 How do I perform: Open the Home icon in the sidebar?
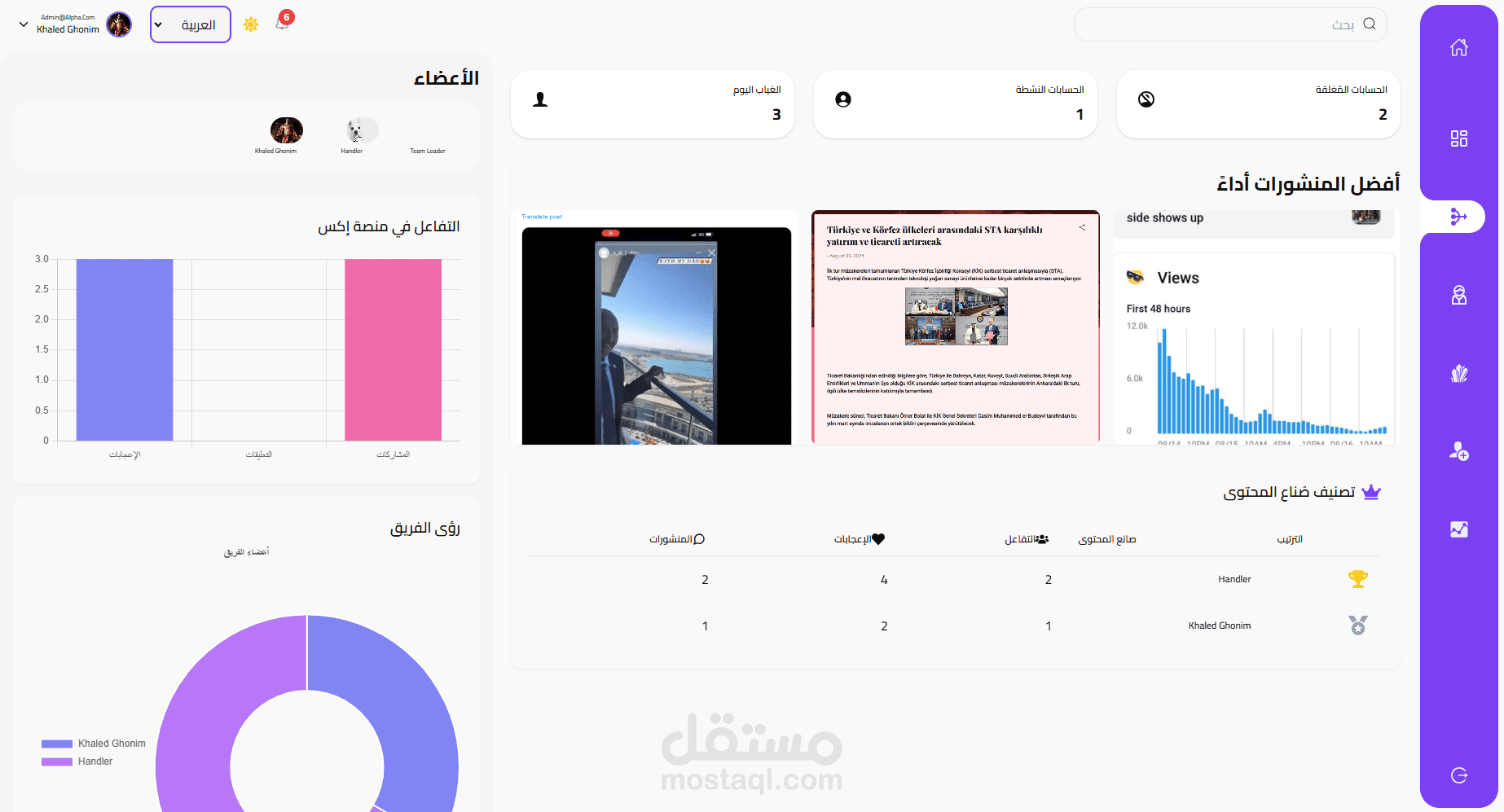click(x=1458, y=47)
